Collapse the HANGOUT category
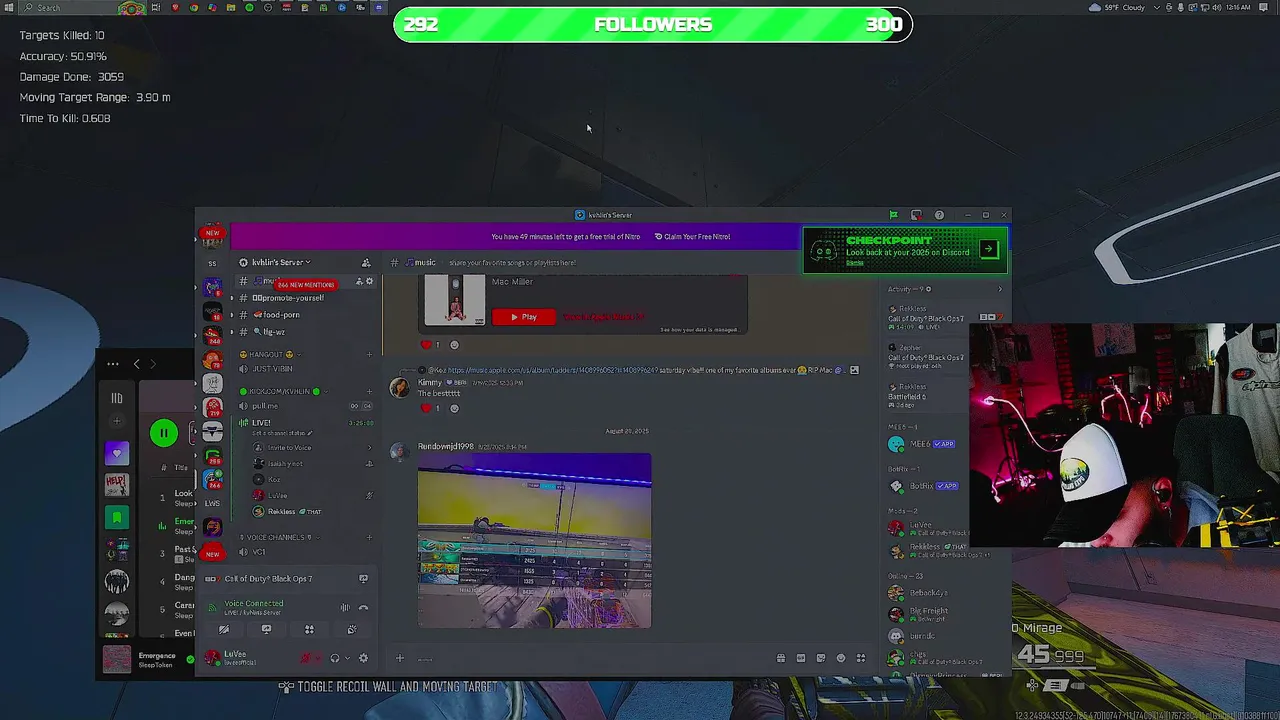 270,354
